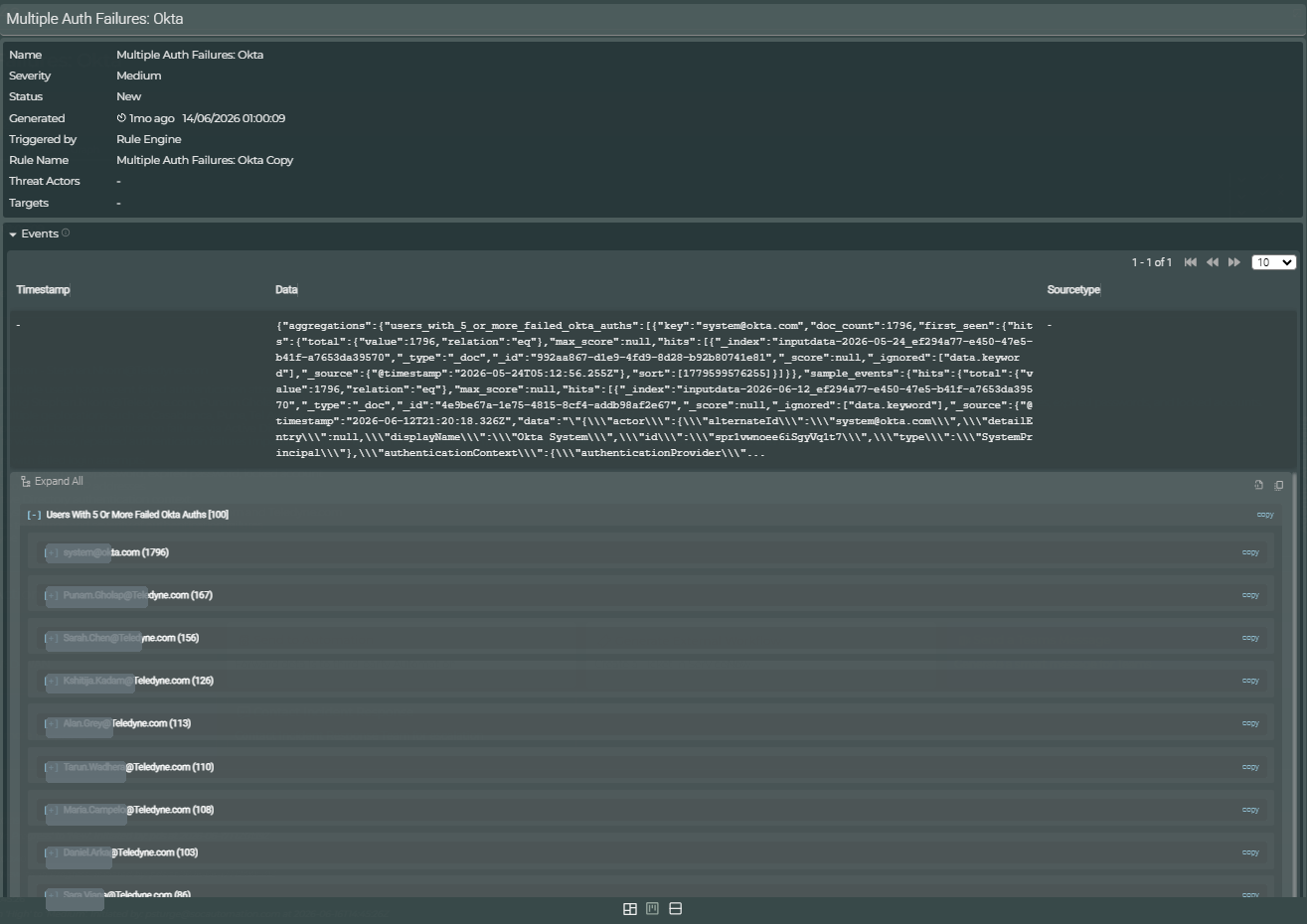Collapse the Events section
The height and width of the screenshot is (924, 1307).
point(13,234)
